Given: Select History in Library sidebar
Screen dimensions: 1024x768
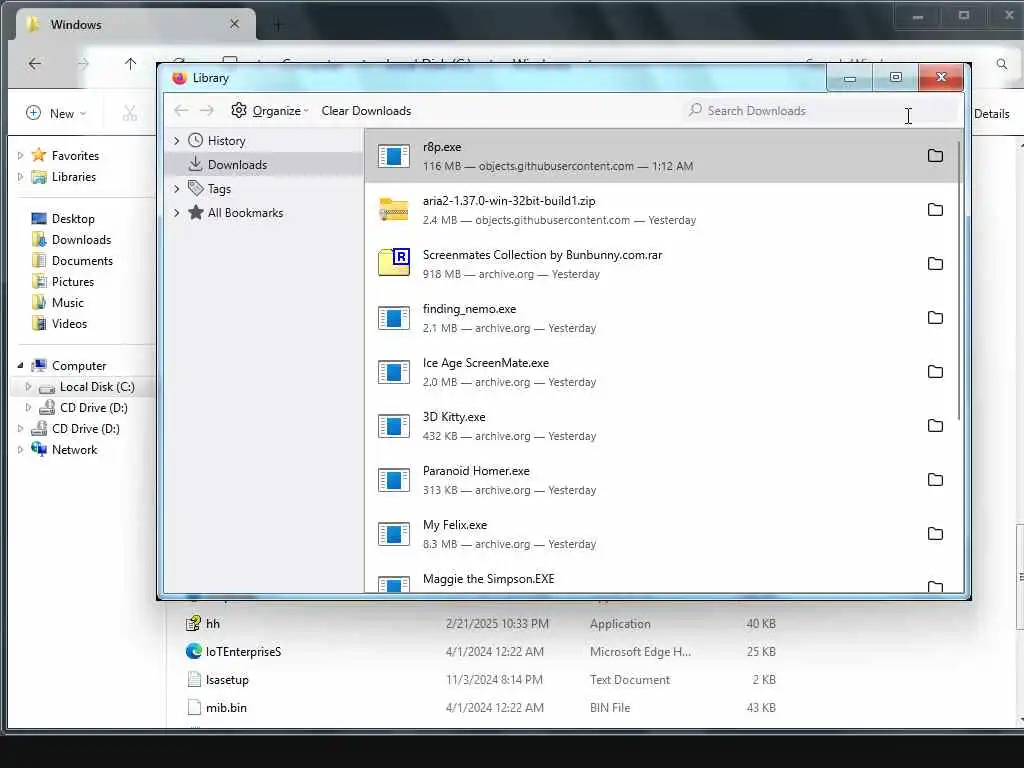Looking at the screenshot, I should coord(264,140).
